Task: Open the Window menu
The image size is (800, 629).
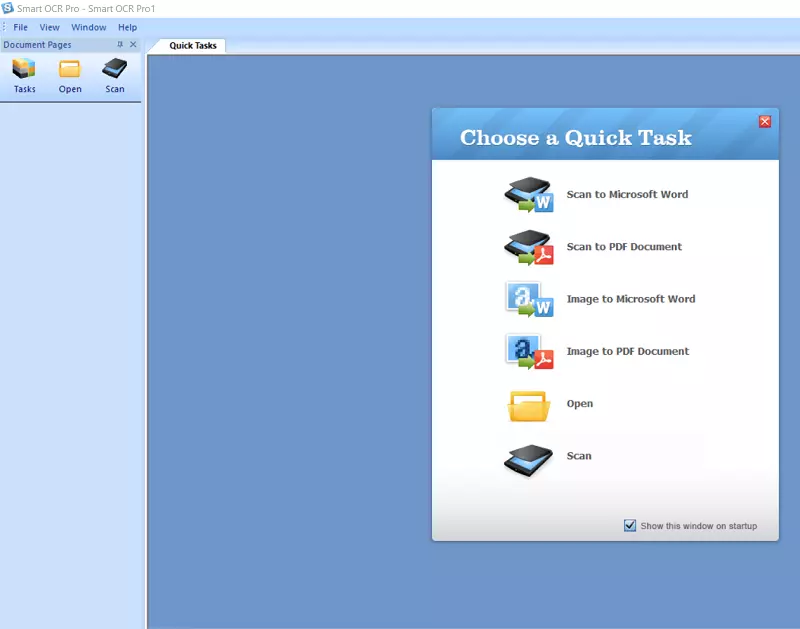Action: (x=89, y=27)
